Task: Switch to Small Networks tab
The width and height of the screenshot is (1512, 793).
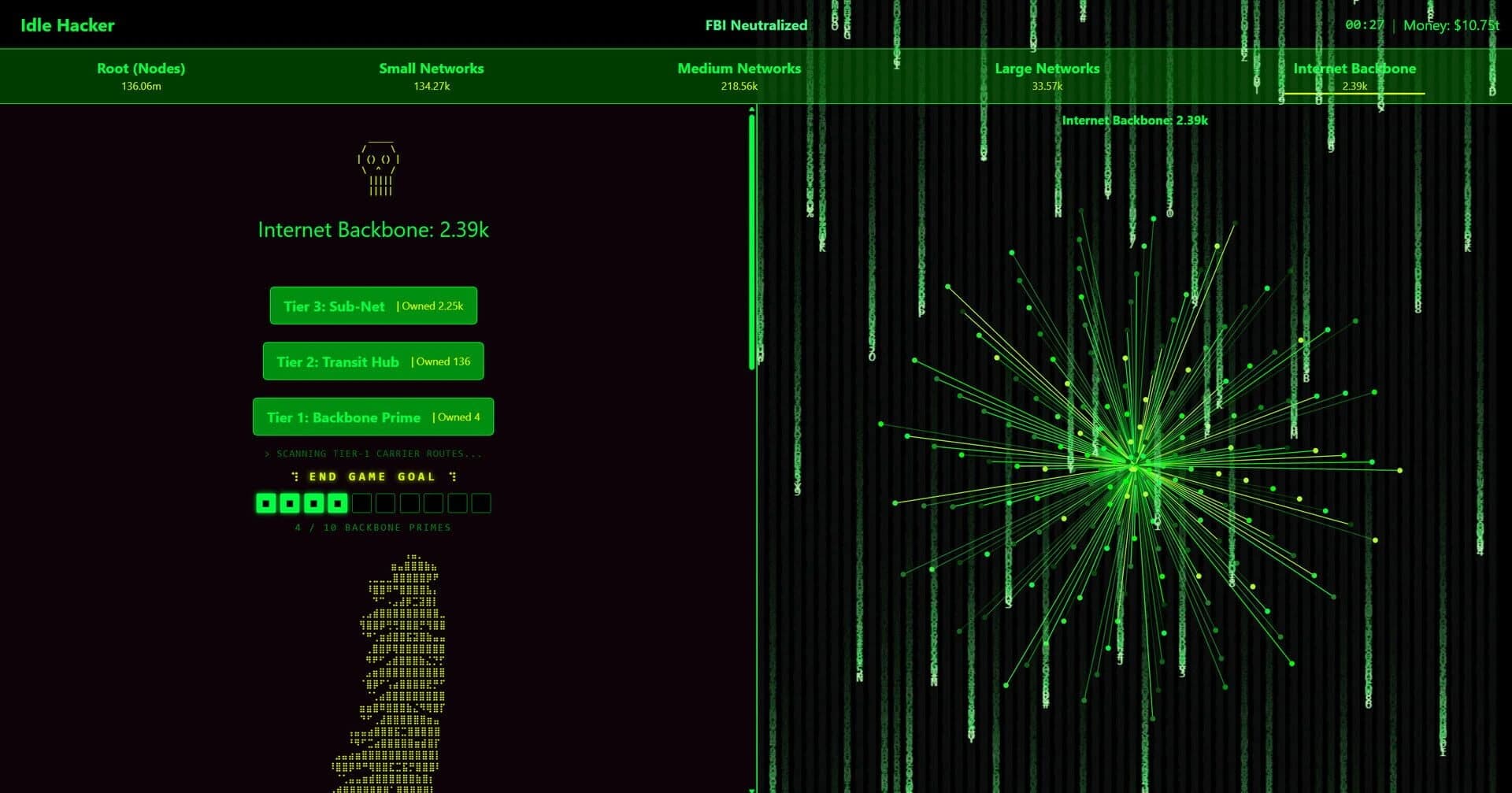Action: click(x=432, y=76)
